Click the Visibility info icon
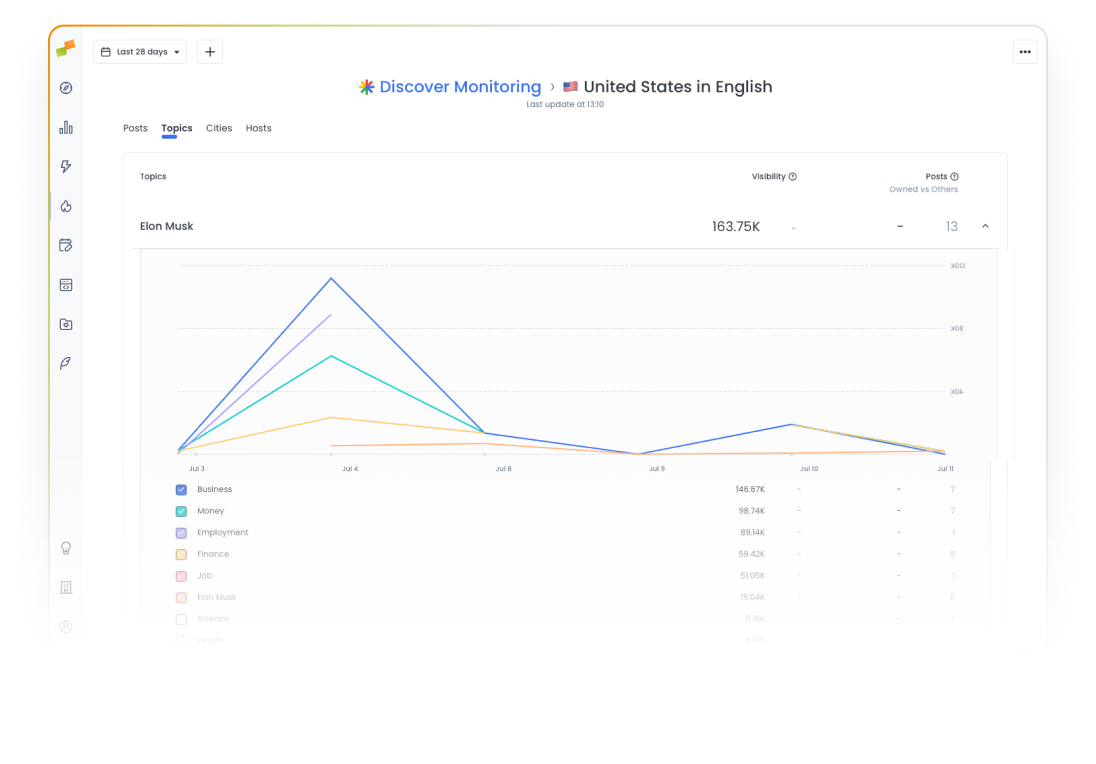Image resolution: width=1096 pixels, height=764 pixels. pyautogui.click(x=792, y=176)
